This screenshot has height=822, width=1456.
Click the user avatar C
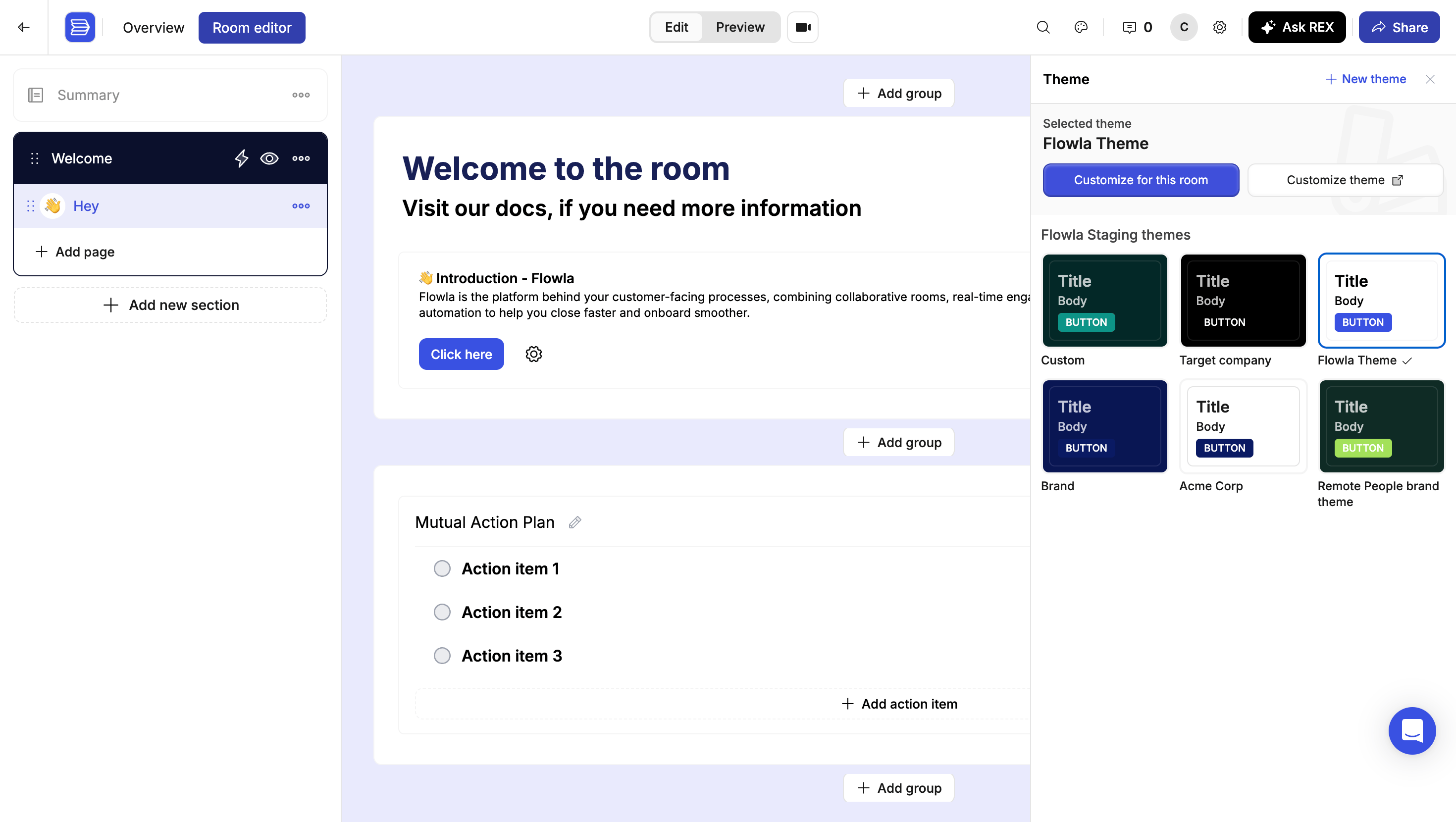point(1184,27)
